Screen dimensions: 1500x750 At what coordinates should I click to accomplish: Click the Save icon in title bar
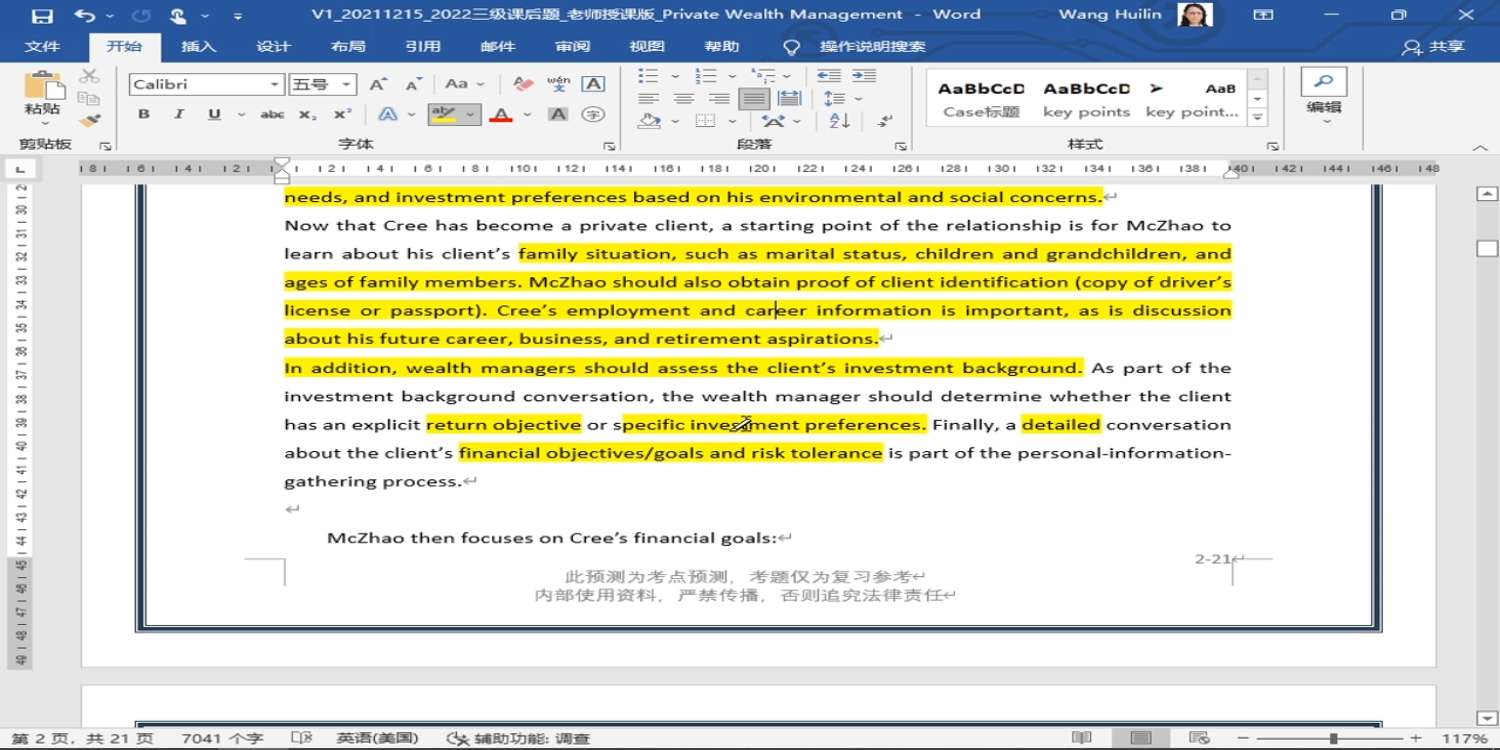click(x=42, y=15)
